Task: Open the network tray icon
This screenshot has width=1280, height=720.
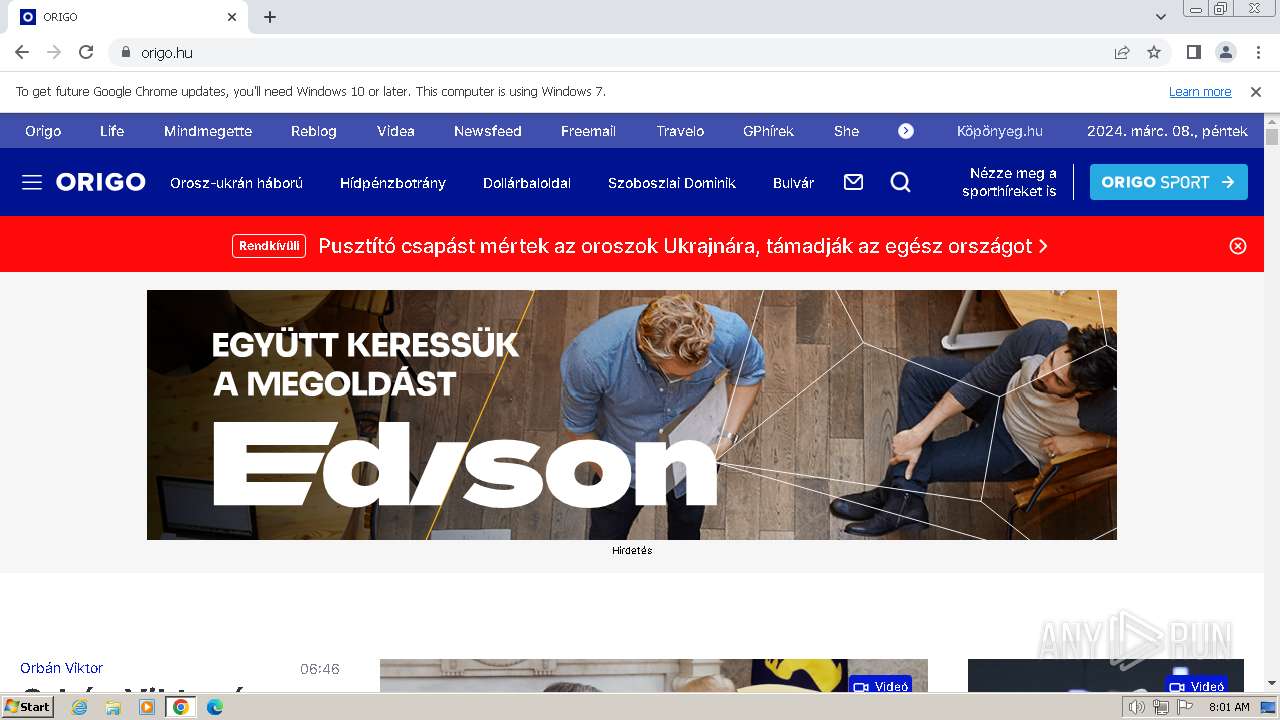Action: point(1160,707)
